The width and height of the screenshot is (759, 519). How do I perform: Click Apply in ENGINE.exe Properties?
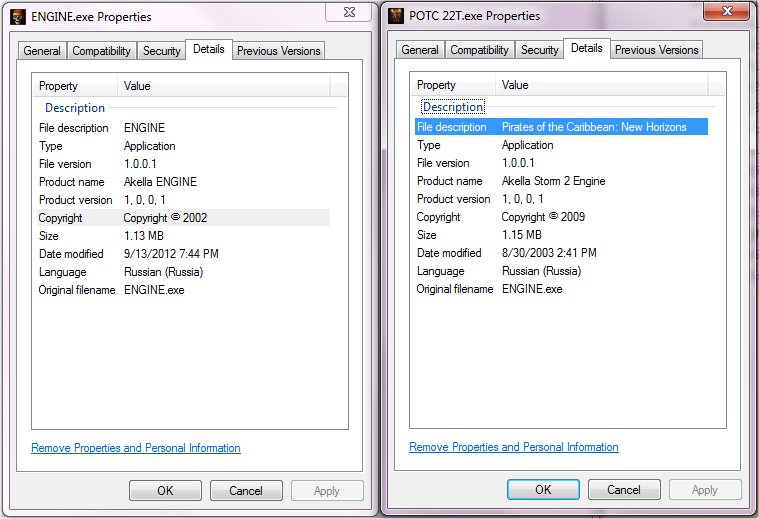[327, 490]
